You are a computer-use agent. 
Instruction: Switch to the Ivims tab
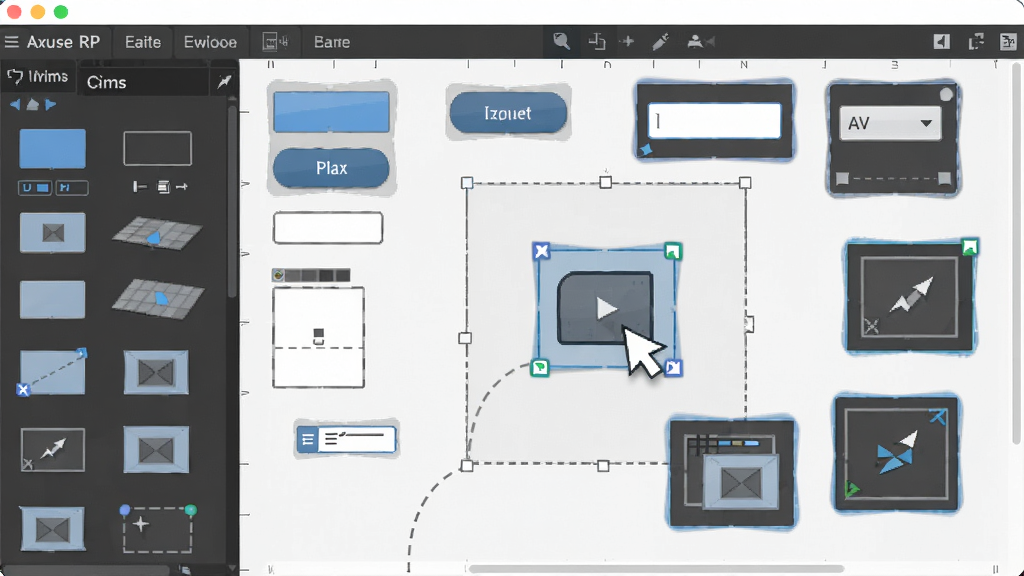coord(38,77)
